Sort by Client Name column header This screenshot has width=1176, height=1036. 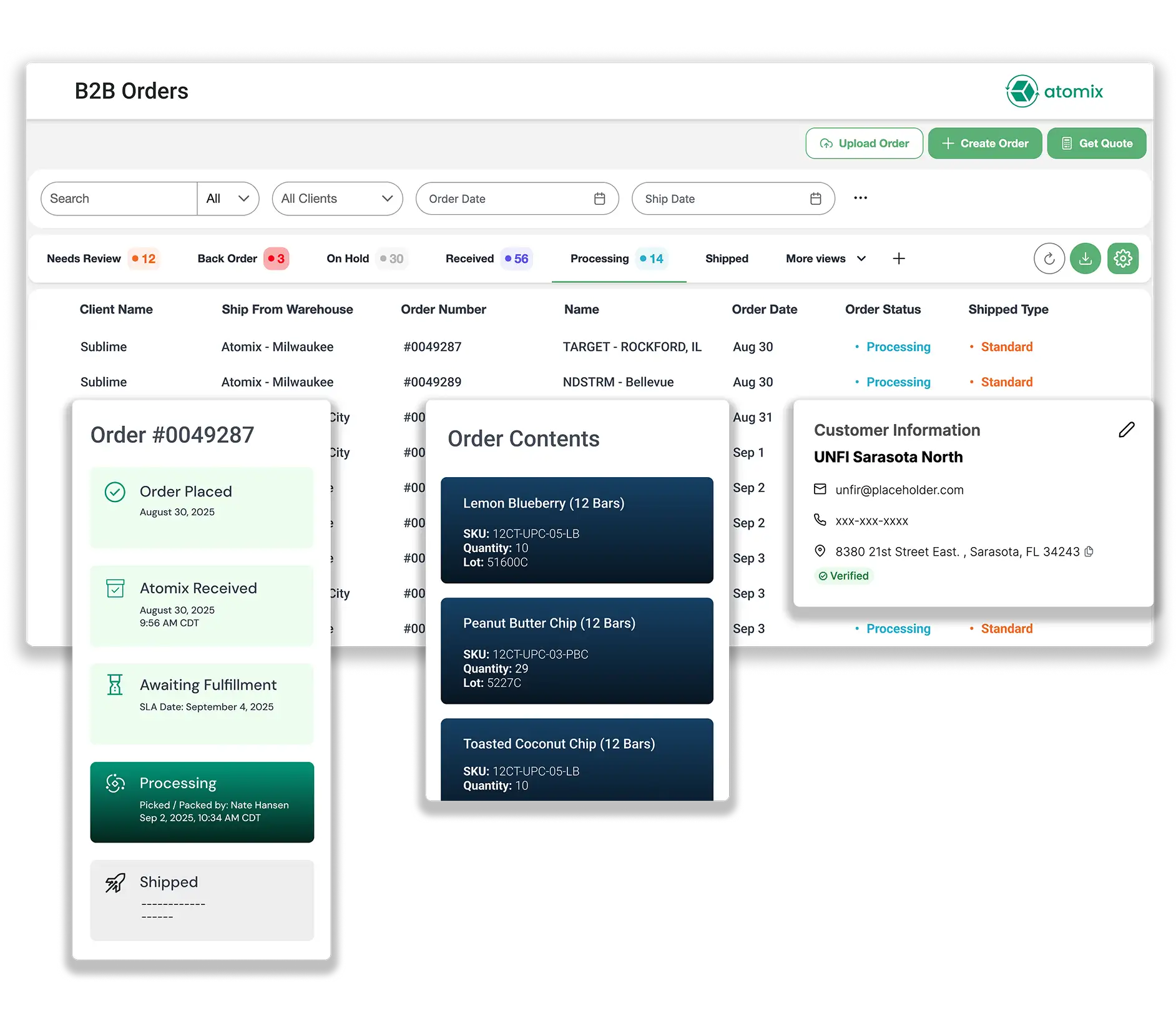[116, 309]
